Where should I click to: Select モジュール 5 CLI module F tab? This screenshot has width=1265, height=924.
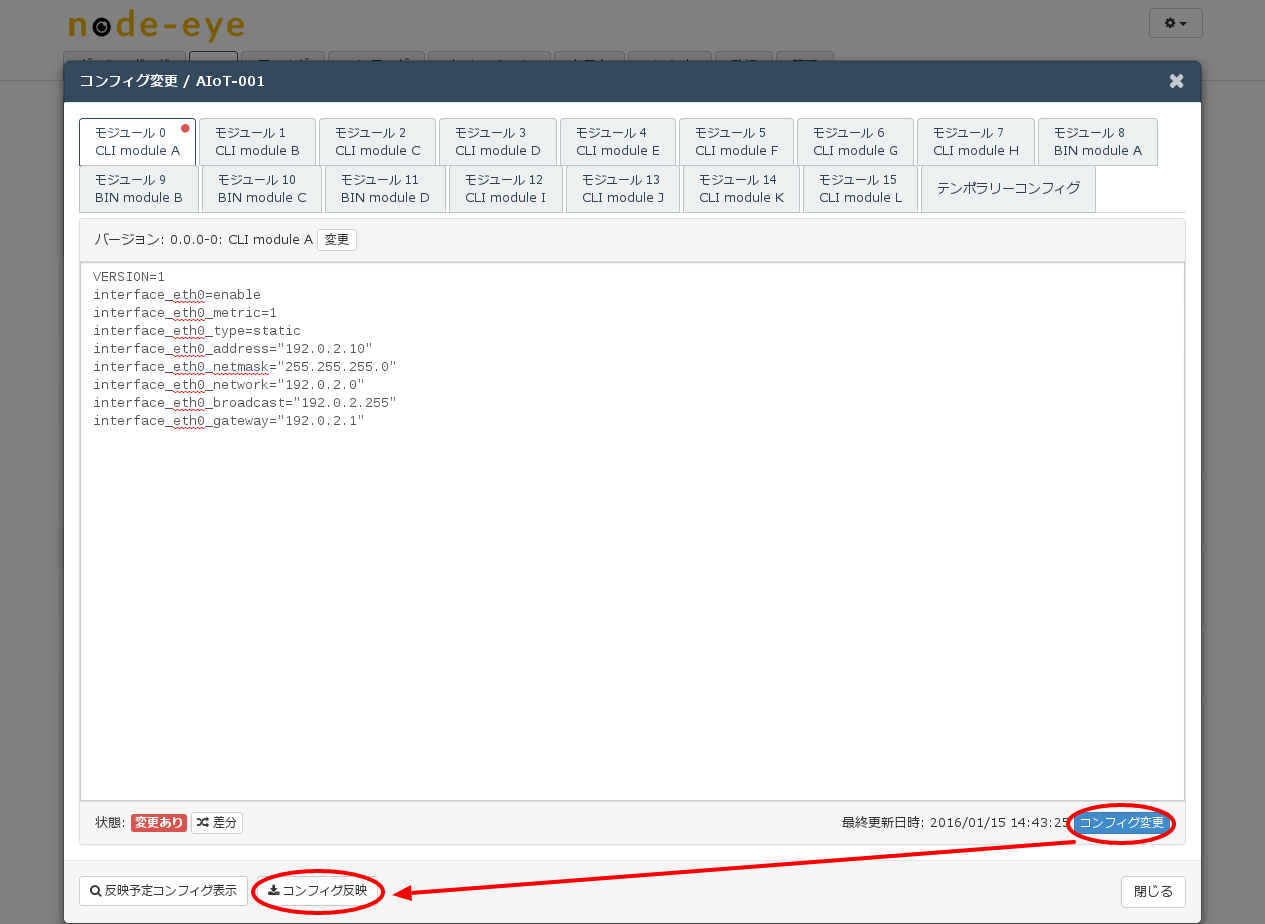(x=736, y=142)
